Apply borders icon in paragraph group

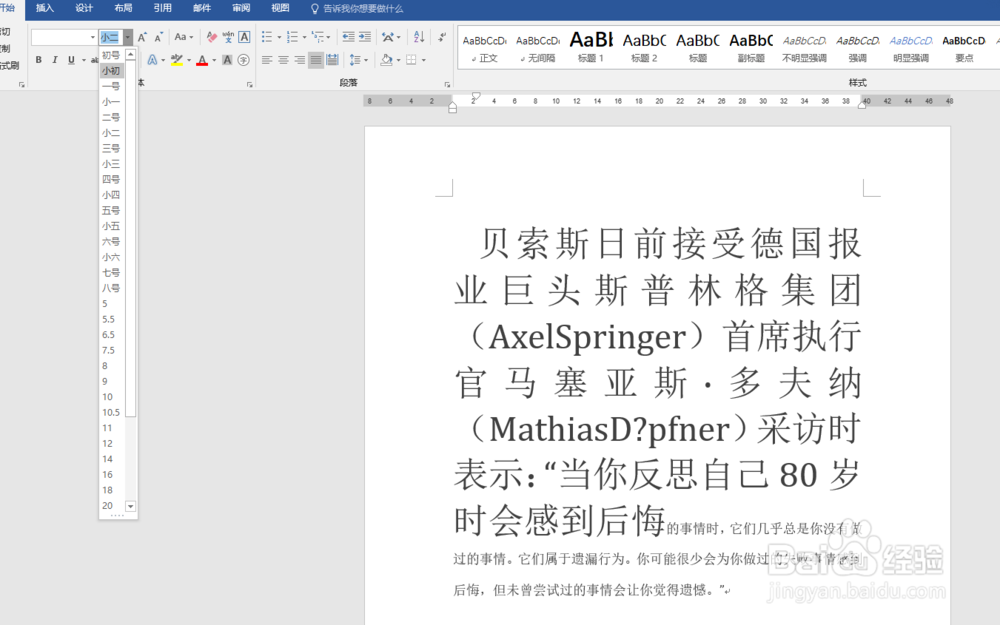(x=411, y=60)
